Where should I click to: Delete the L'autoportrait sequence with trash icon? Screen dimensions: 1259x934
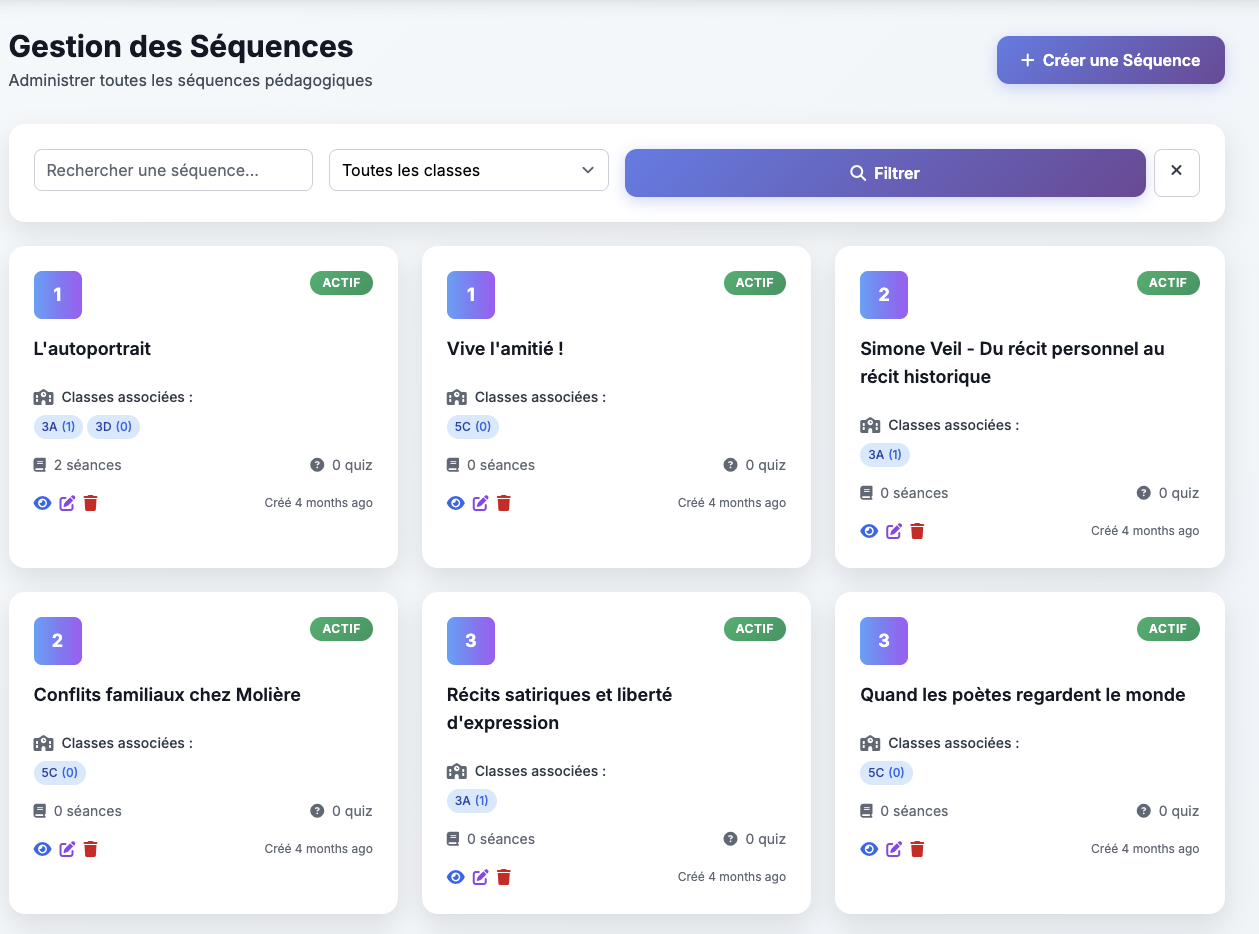pyautogui.click(x=91, y=503)
